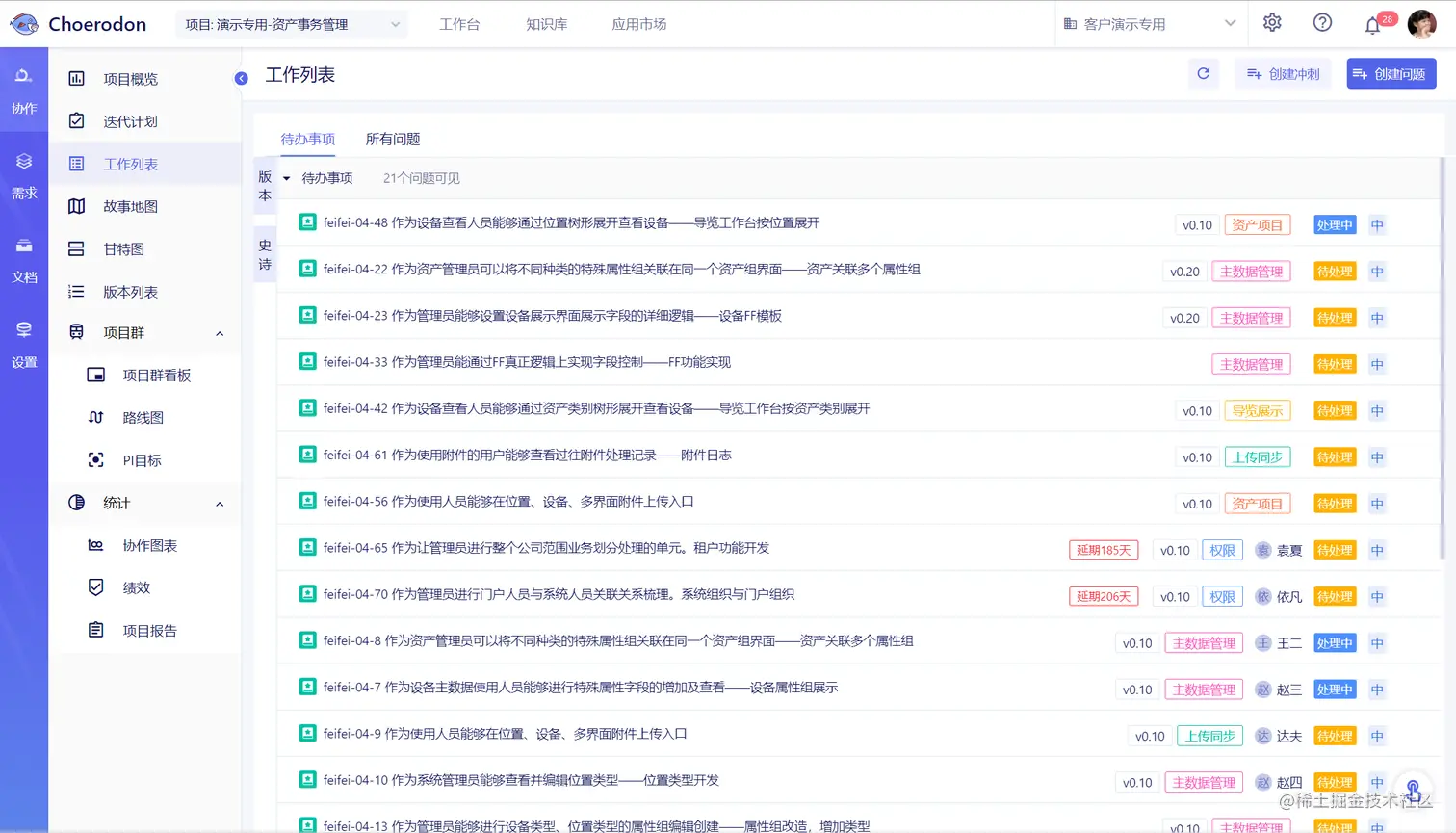
Task: Click the 项目概览 menu icon
Action: tap(77, 79)
